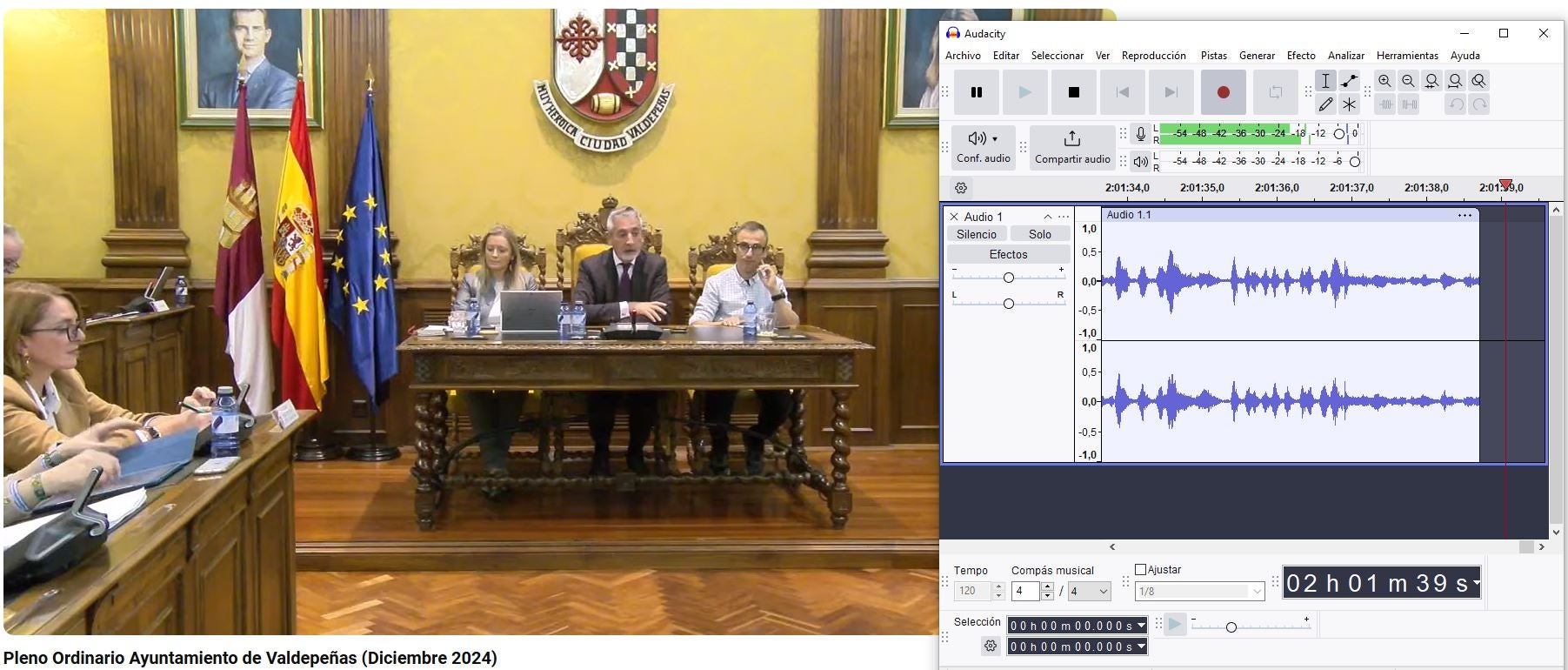The height and width of the screenshot is (670, 1568).
Task: Undo the last action
Action: click(x=1456, y=104)
